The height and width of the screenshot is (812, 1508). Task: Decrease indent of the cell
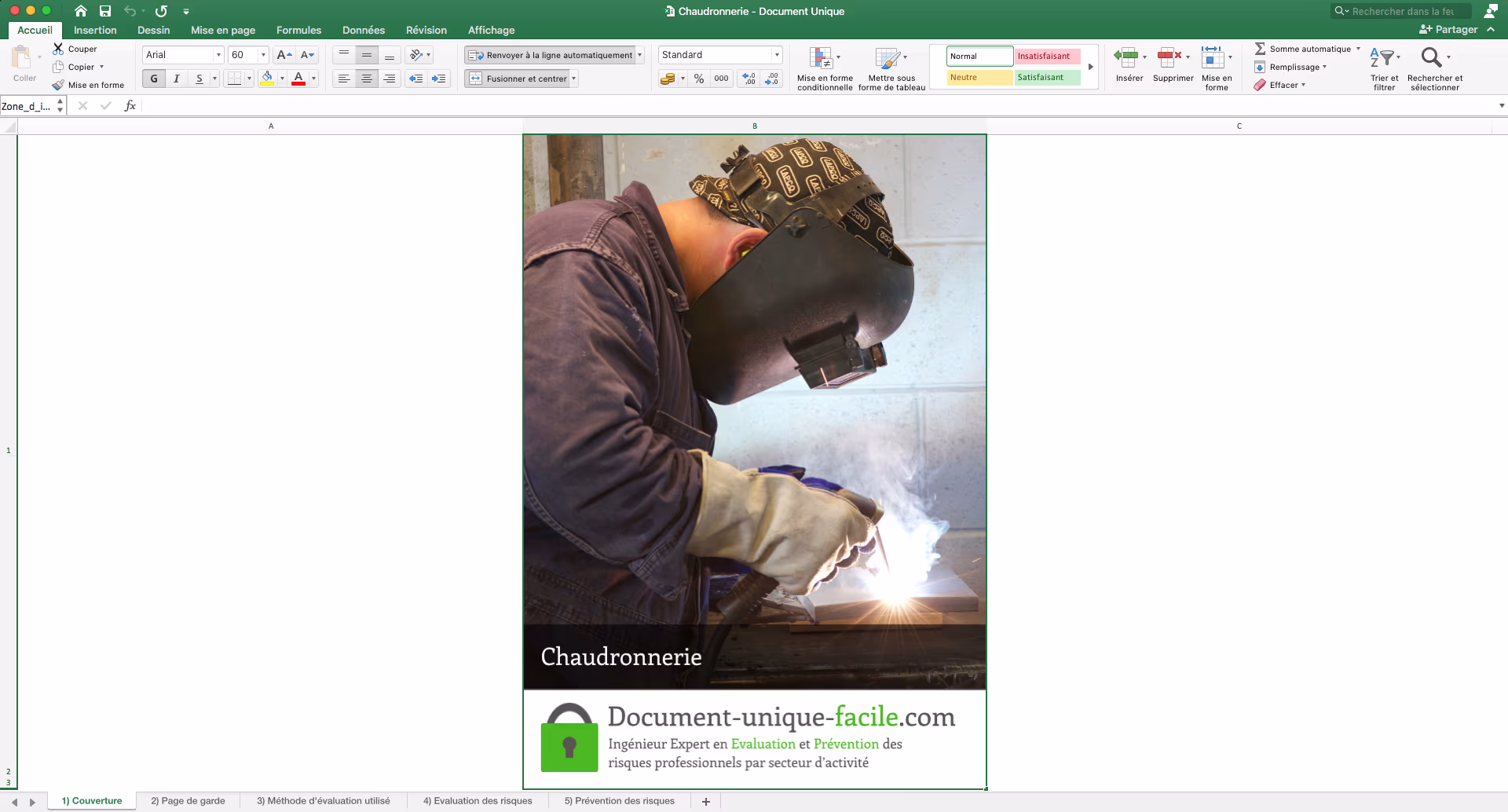tap(416, 79)
